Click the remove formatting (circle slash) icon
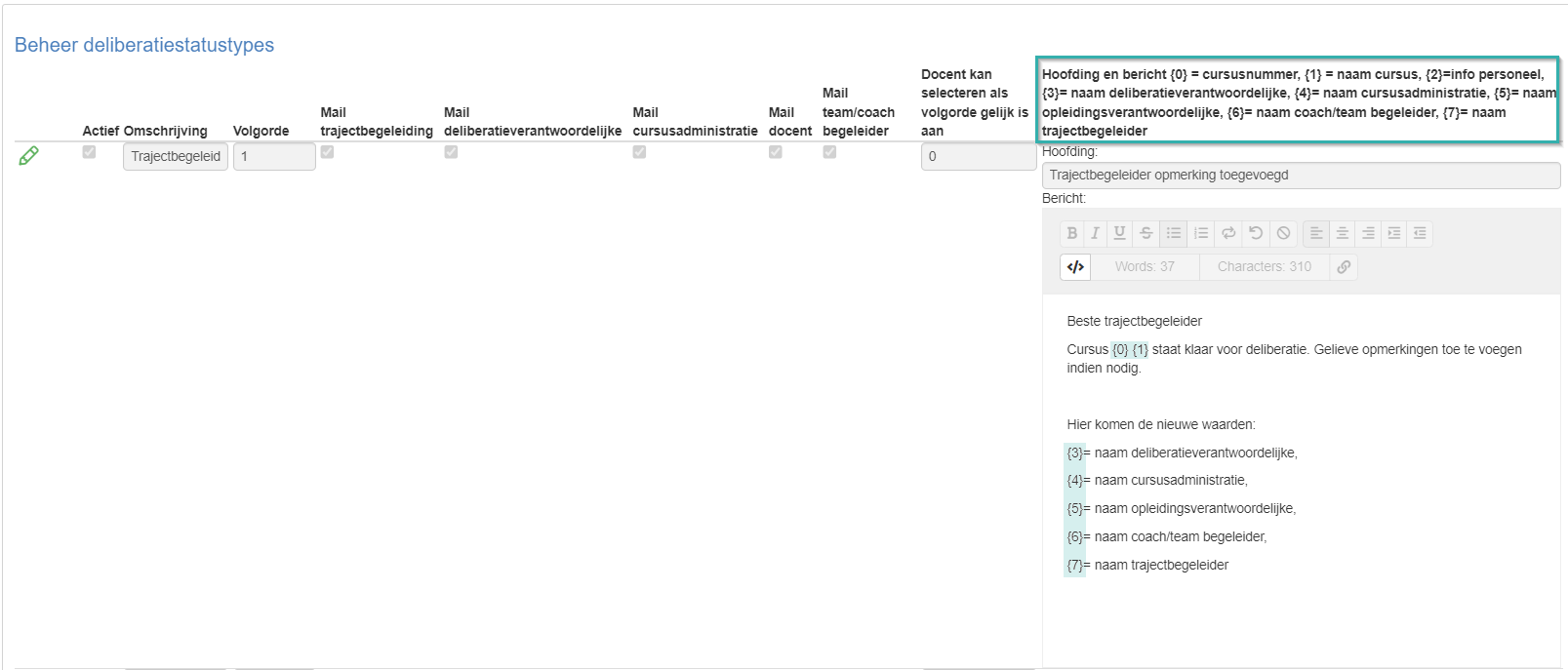 [1283, 233]
